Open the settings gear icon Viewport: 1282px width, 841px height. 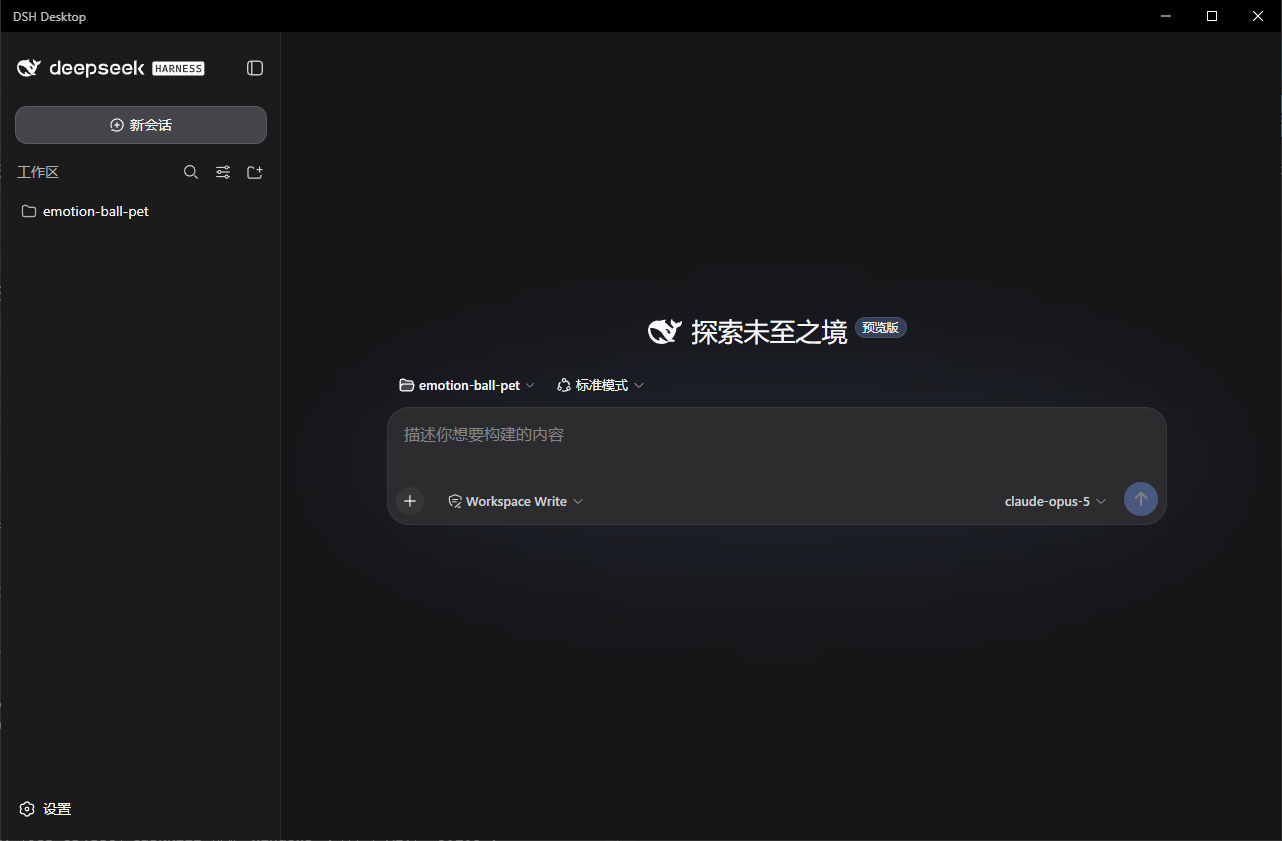tap(28, 809)
